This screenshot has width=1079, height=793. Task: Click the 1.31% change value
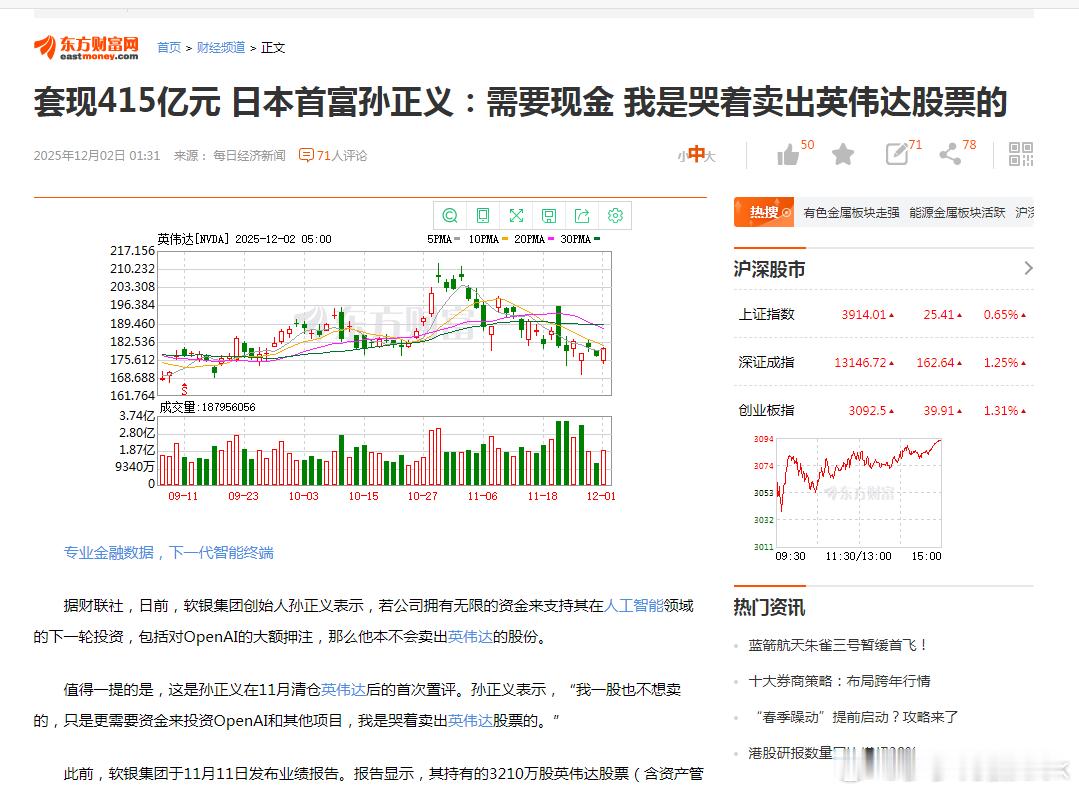(x=1001, y=410)
